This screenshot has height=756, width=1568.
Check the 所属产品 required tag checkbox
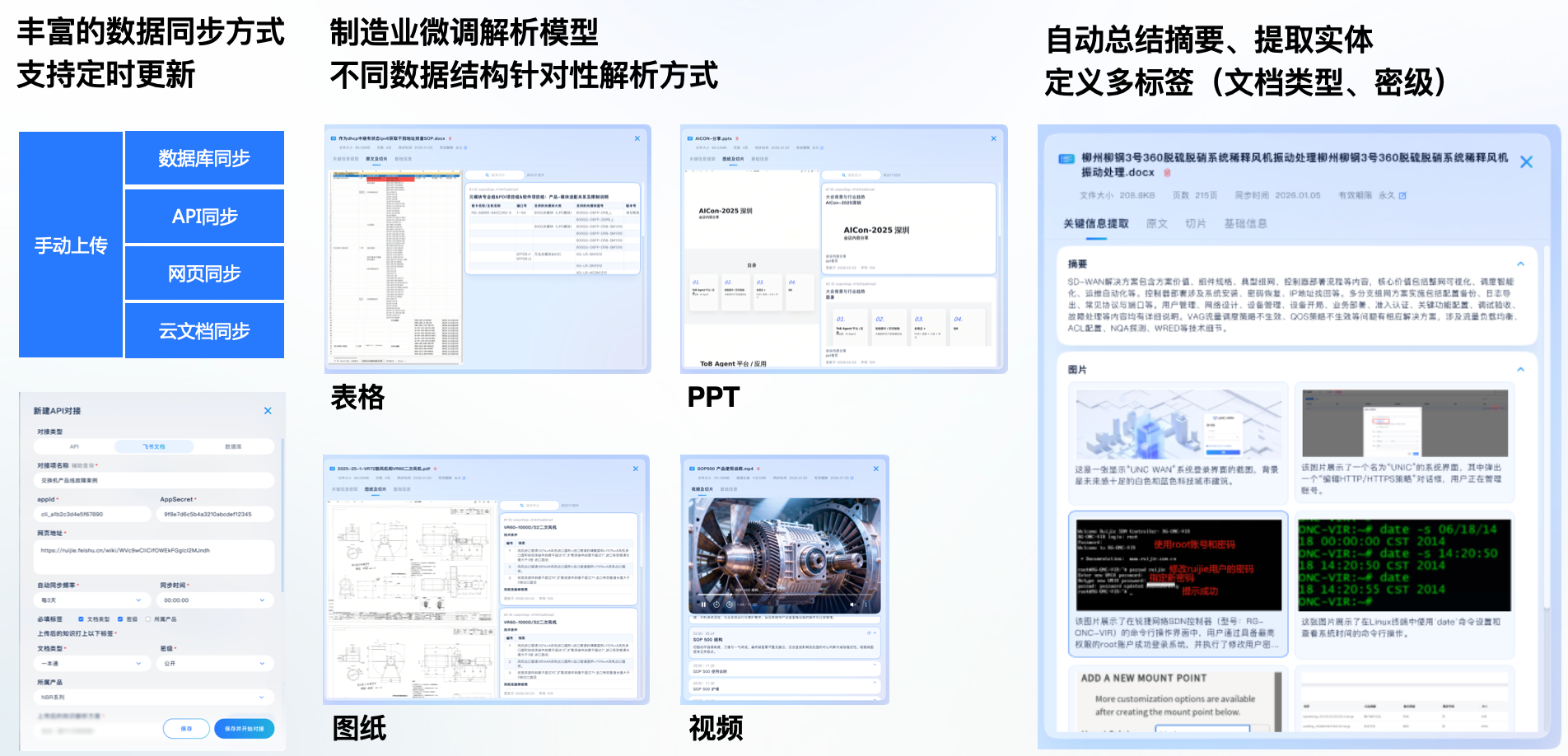pos(148,619)
